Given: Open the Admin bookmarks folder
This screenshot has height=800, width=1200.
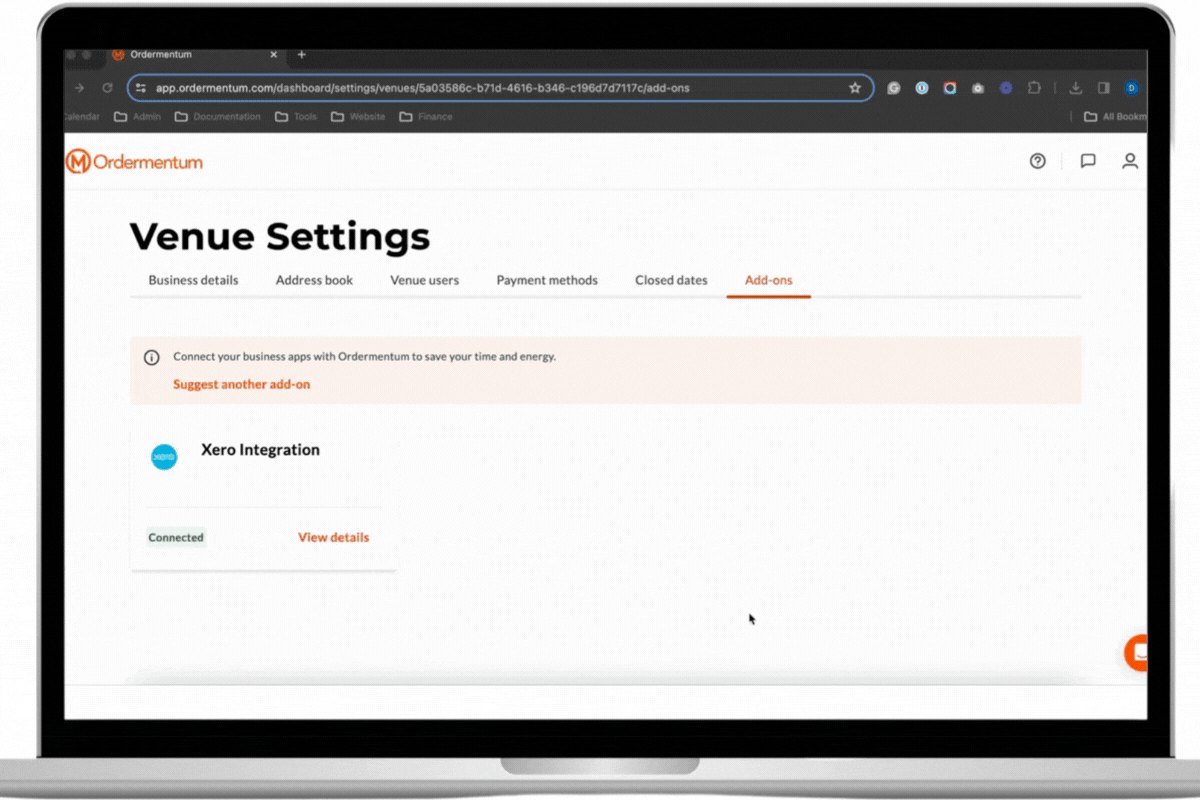Looking at the screenshot, I should [x=137, y=117].
